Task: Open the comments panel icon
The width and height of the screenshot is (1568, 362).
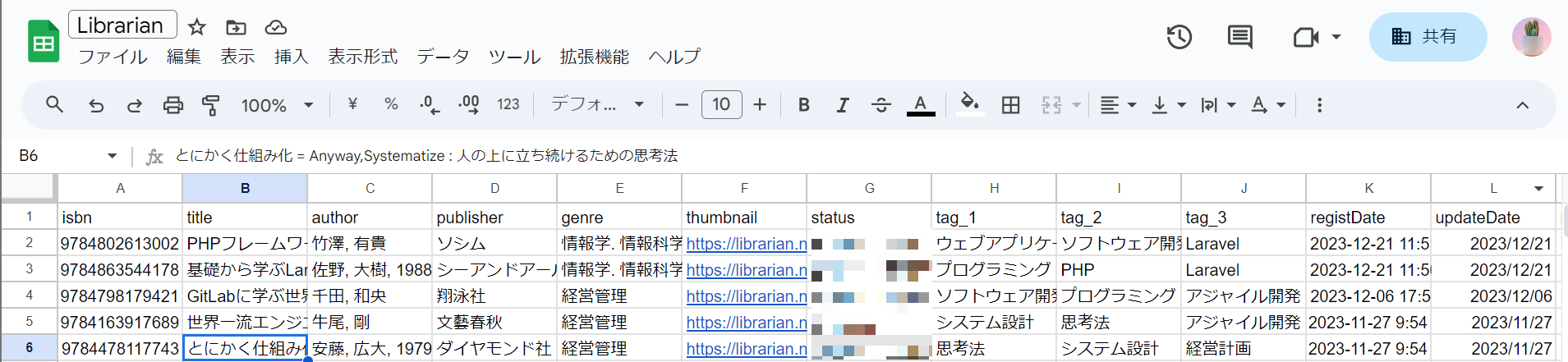Action: pos(1239,37)
